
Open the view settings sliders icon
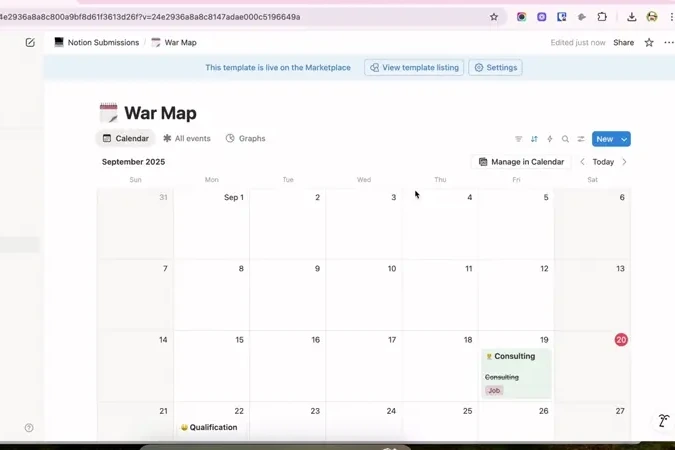pos(581,139)
